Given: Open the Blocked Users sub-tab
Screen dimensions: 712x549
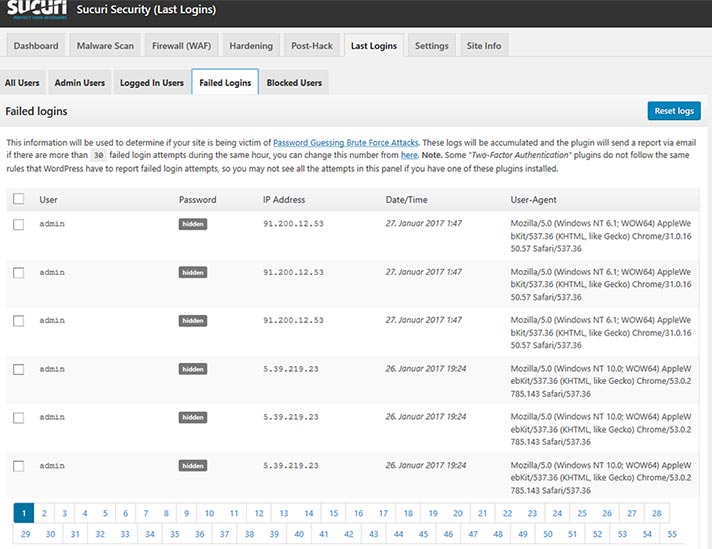Looking at the screenshot, I should [x=294, y=83].
